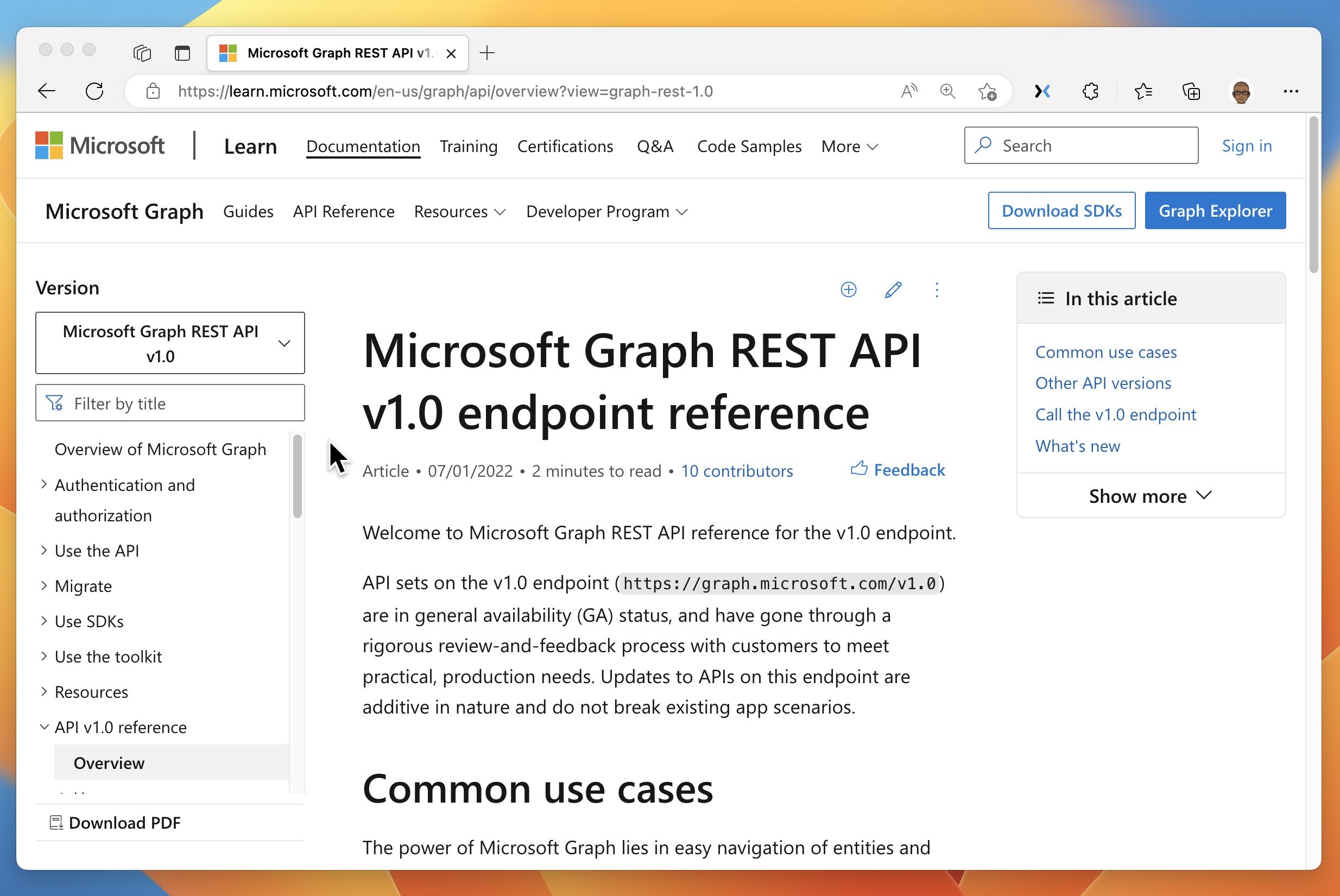
Task: Expand the Resources dropdown in Graph navigation
Action: pyautogui.click(x=460, y=211)
